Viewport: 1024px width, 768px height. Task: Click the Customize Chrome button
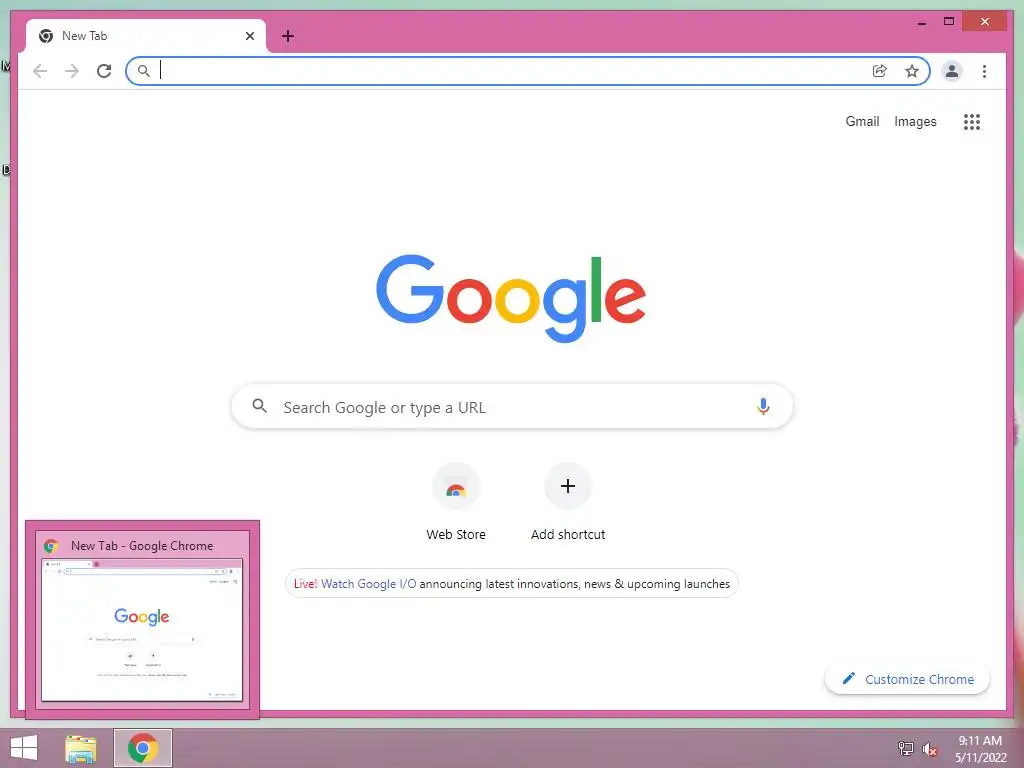tap(908, 679)
